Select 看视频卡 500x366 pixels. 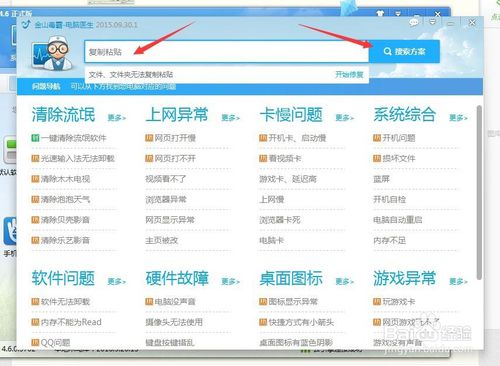[285, 158]
